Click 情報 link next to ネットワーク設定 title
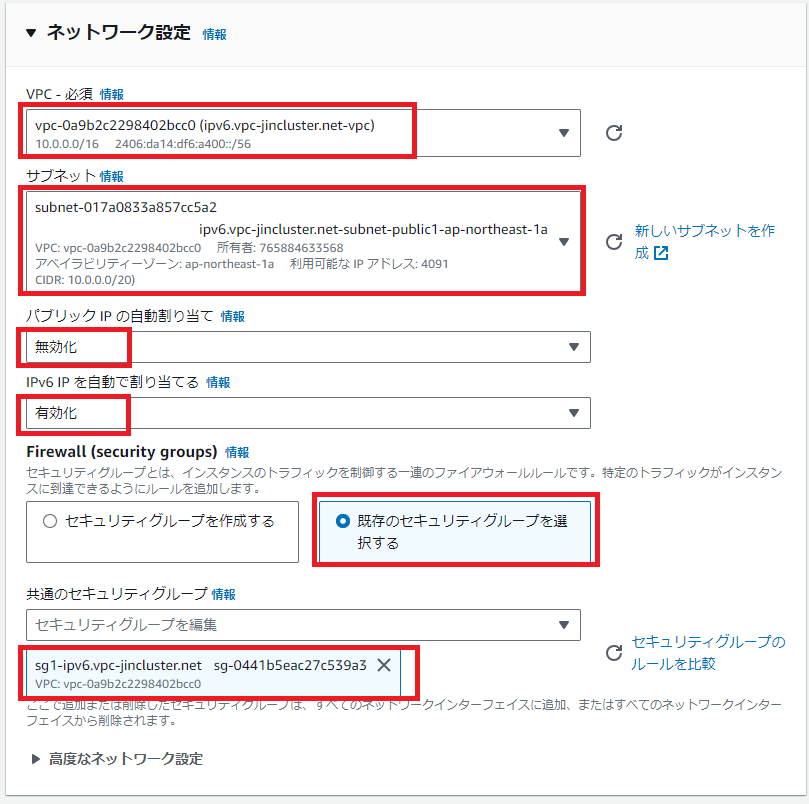This screenshot has width=809, height=804. tap(214, 34)
